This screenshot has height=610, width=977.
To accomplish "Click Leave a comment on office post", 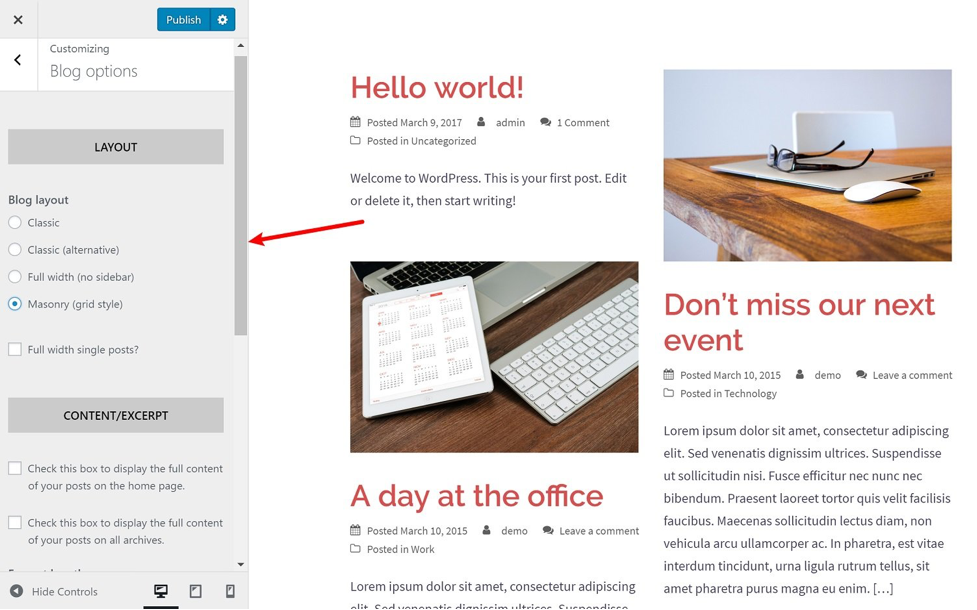I will coord(599,531).
